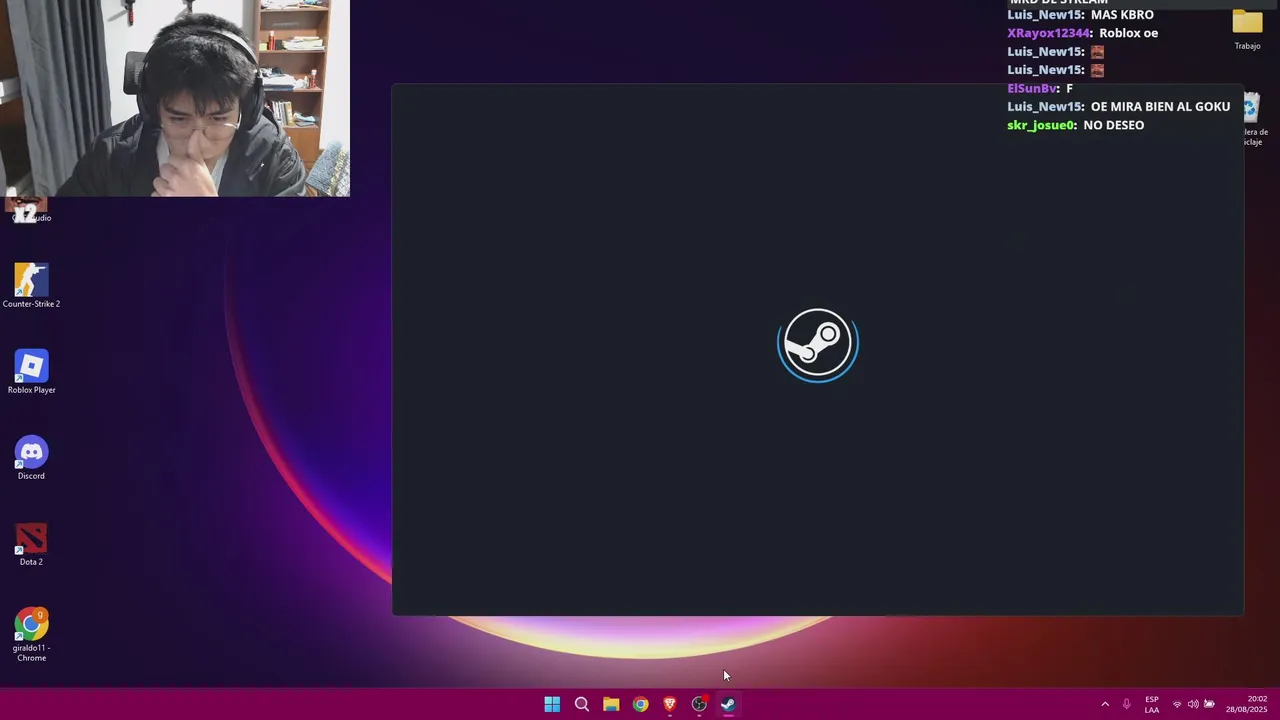Click the battery tray icon
The height and width of the screenshot is (720, 1280).
tap(1209, 704)
